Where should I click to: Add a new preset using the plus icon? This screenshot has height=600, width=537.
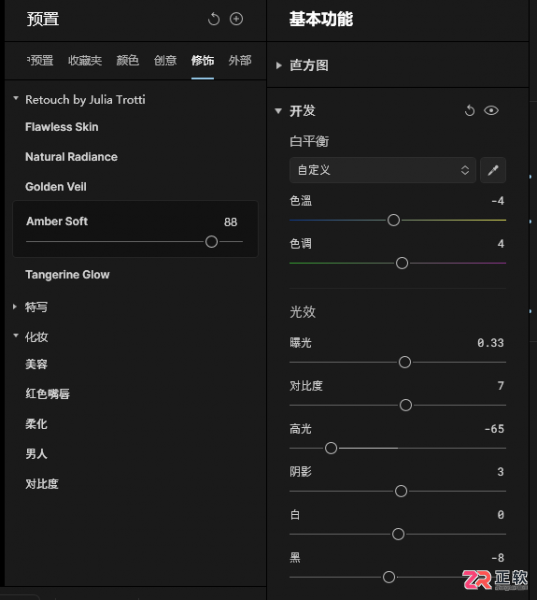click(x=236, y=19)
